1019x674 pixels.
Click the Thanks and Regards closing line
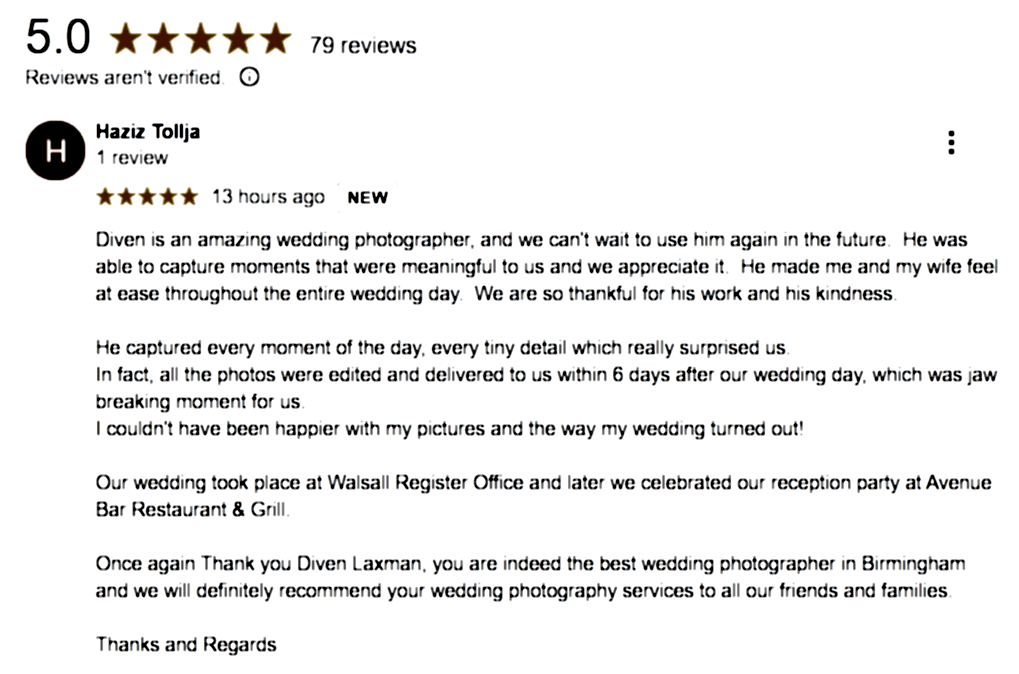[186, 644]
